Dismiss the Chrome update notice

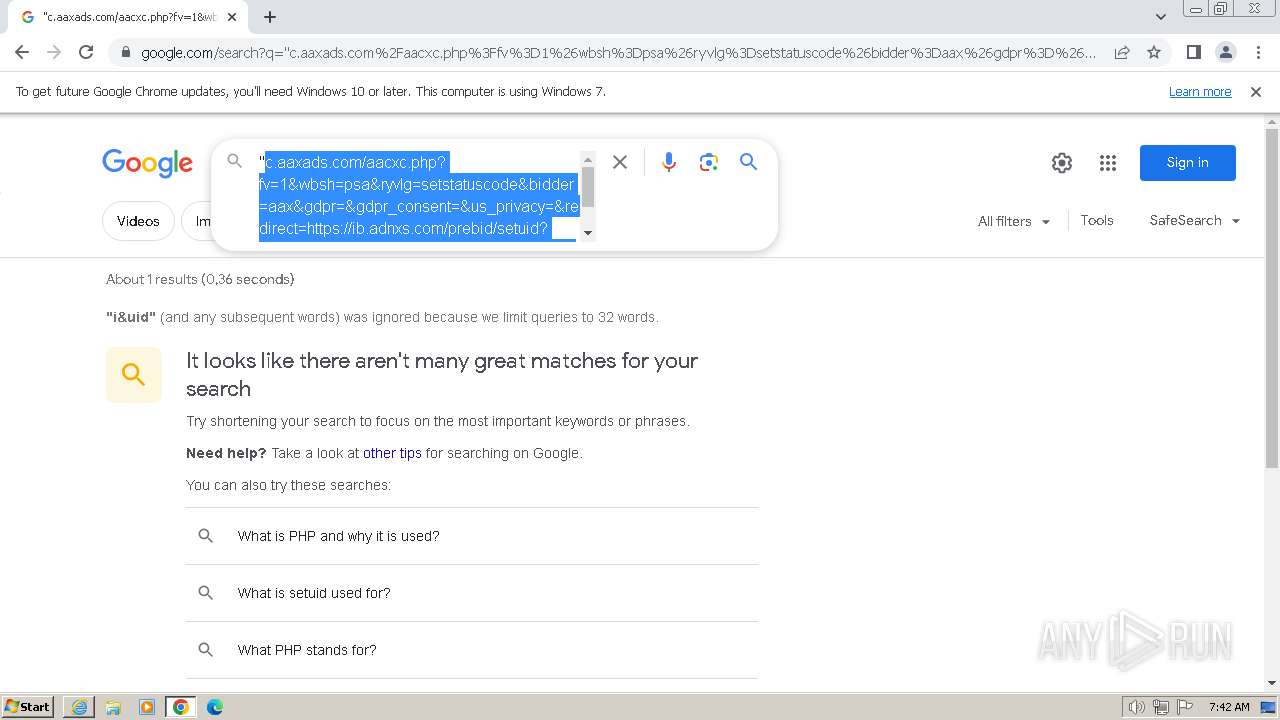click(x=1256, y=91)
